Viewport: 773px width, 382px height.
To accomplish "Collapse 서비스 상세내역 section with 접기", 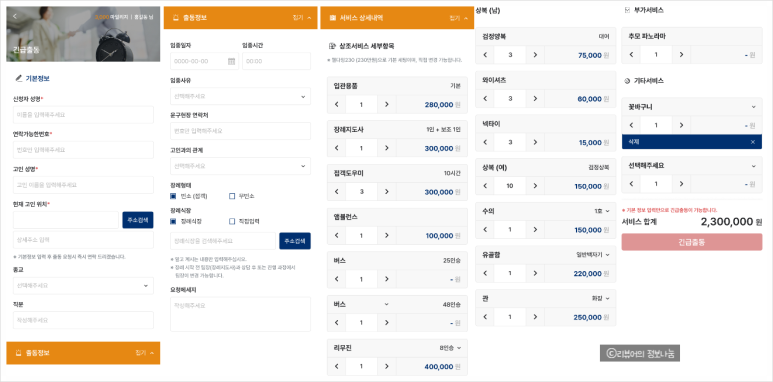I will (x=459, y=18).
